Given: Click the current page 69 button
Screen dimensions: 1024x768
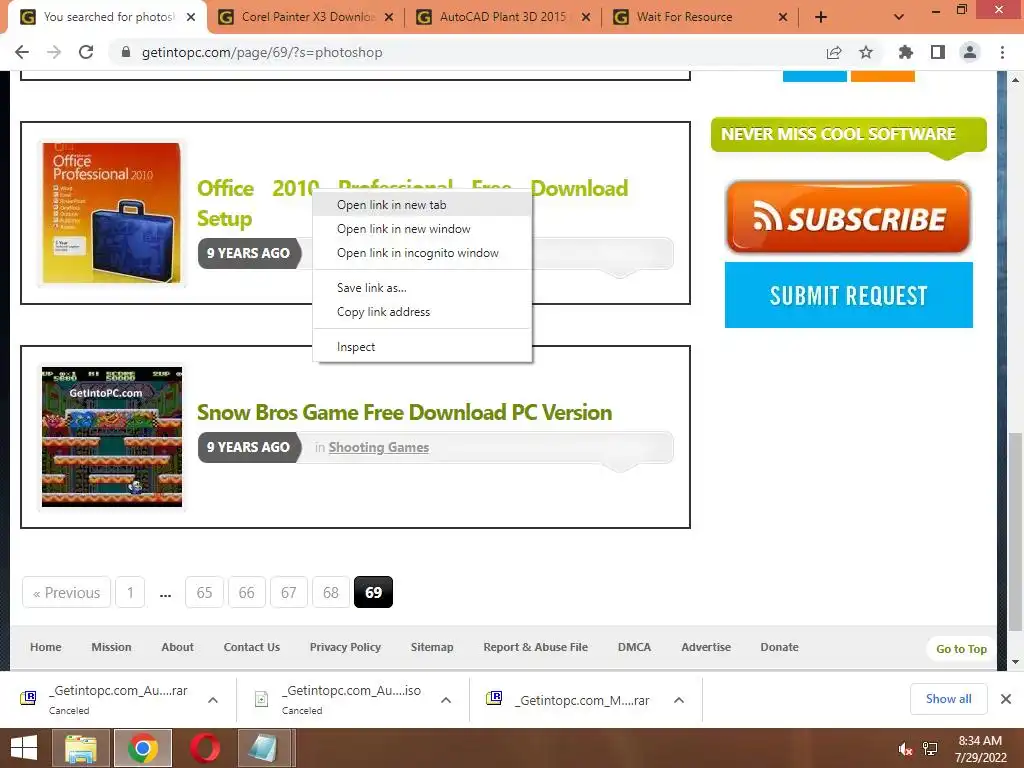Looking at the screenshot, I should click(374, 592).
